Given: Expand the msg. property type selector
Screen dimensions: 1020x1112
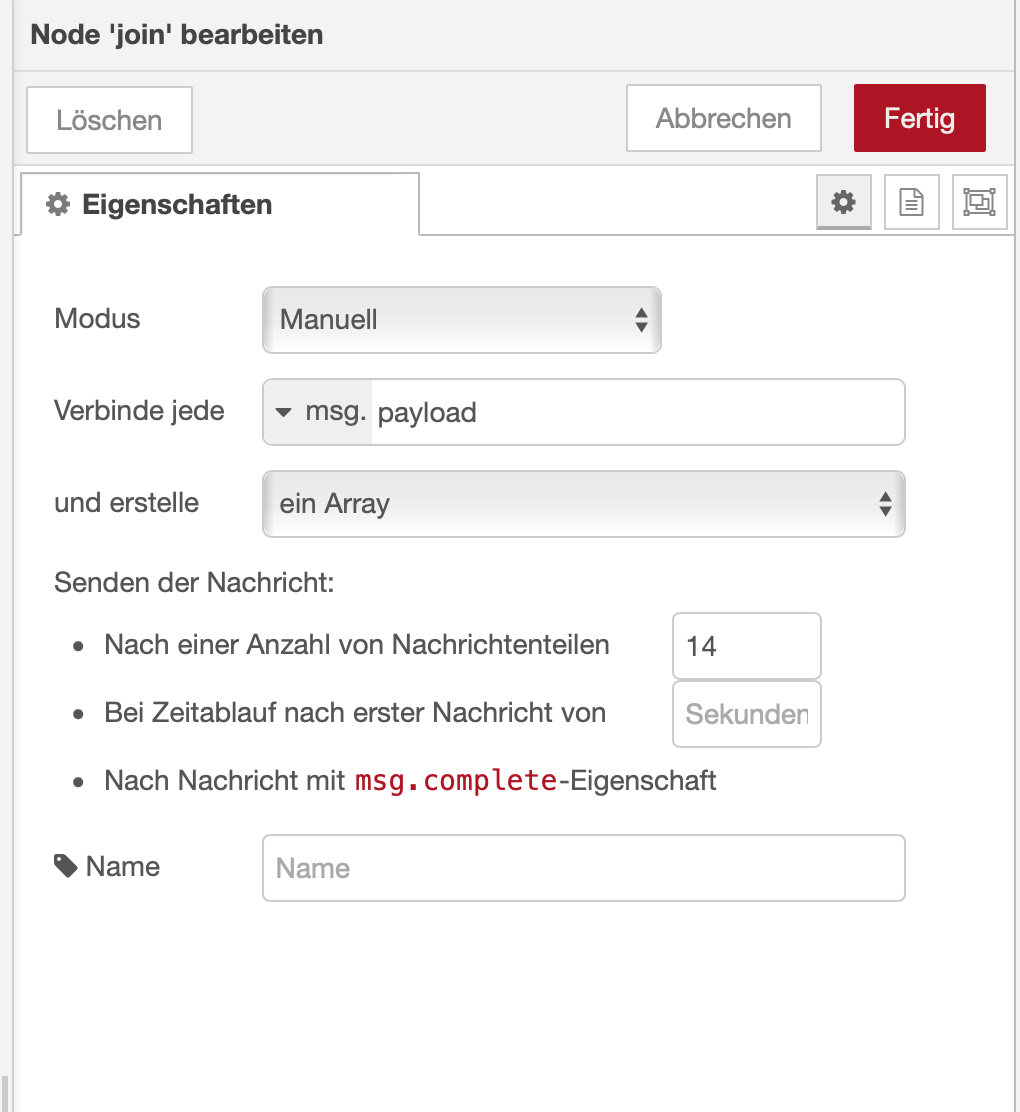Looking at the screenshot, I should pyautogui.click(x=318, y=412).
